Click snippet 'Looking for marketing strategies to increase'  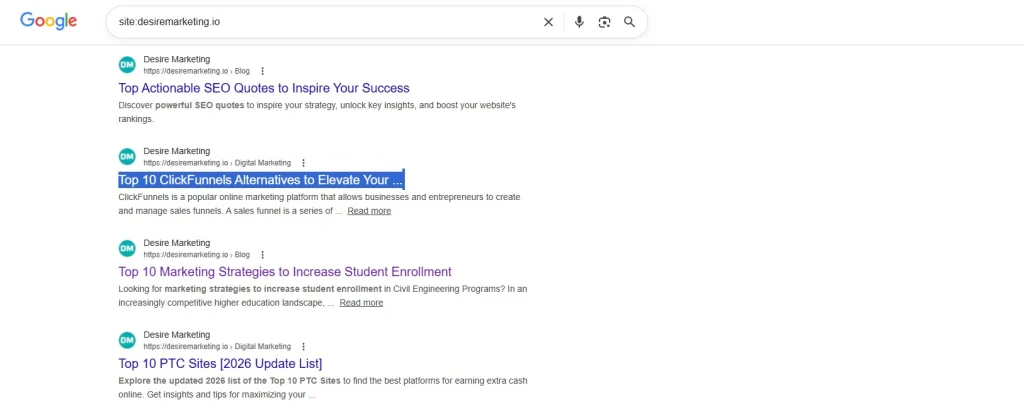point(209,289)
